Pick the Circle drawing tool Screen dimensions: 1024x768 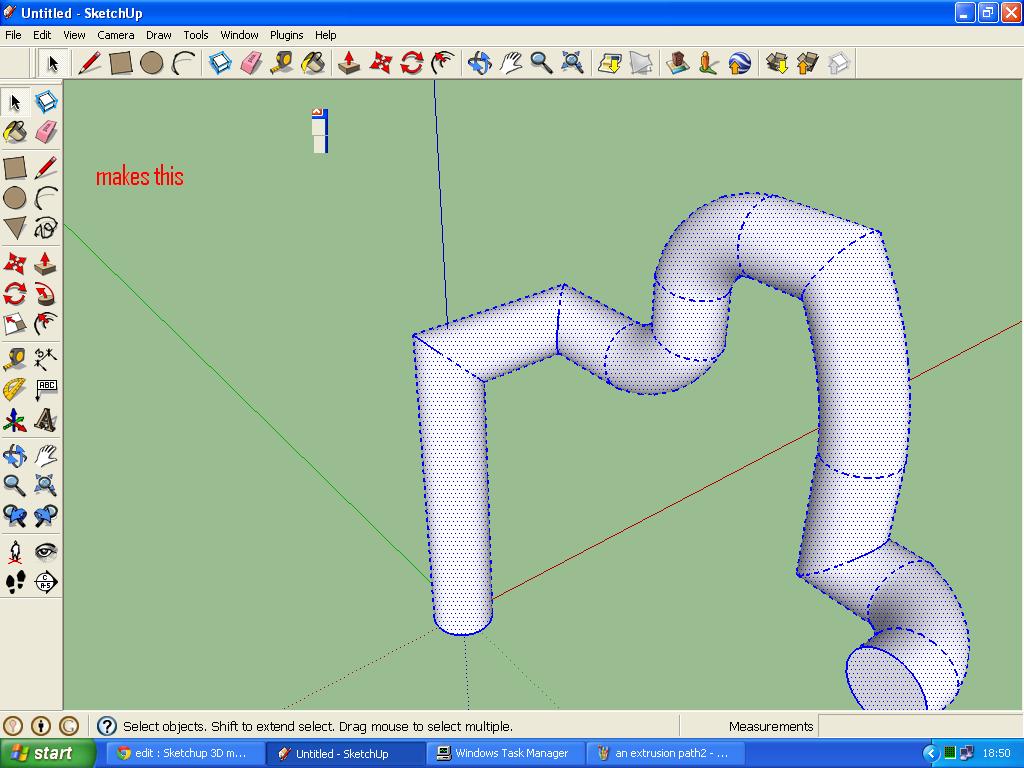(x=151, y=62)
